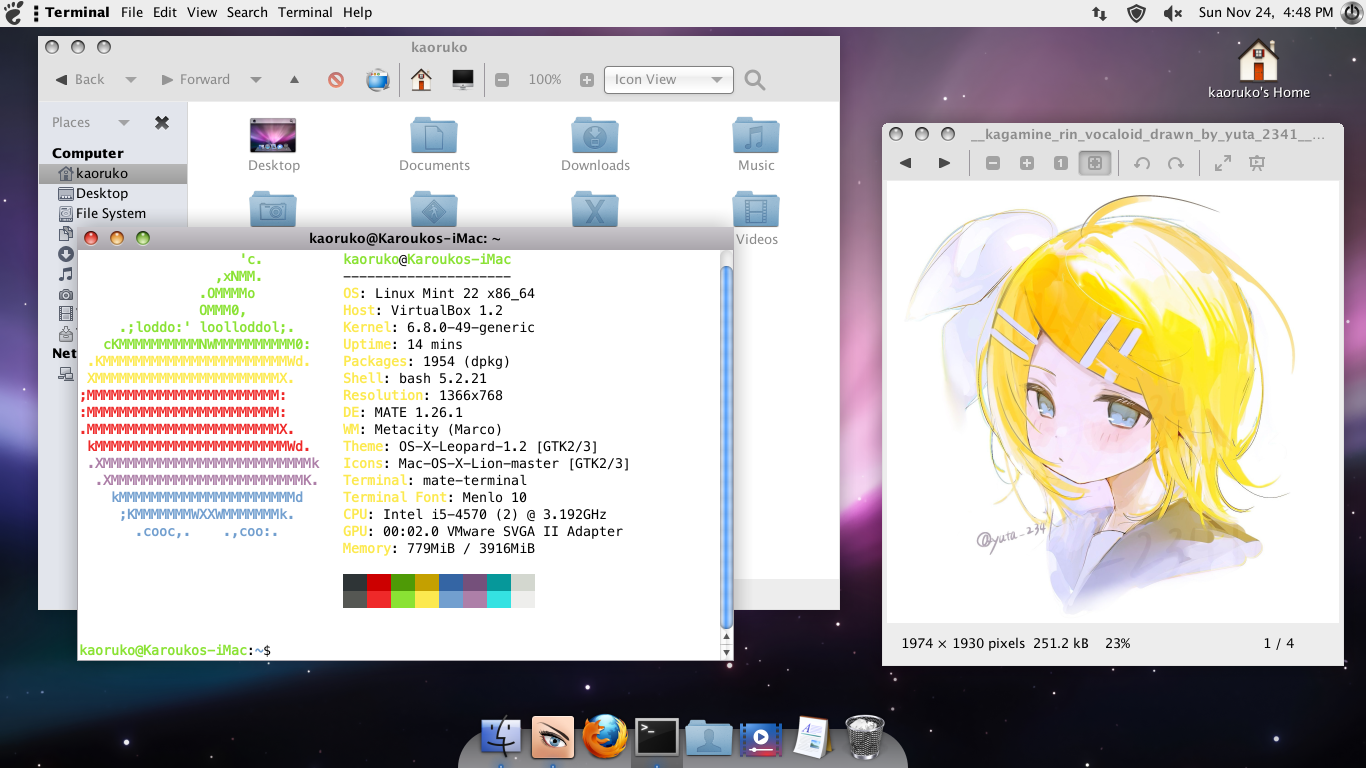
Task: Open the Terminal menu next to Search
Action: tap(305, 12)
